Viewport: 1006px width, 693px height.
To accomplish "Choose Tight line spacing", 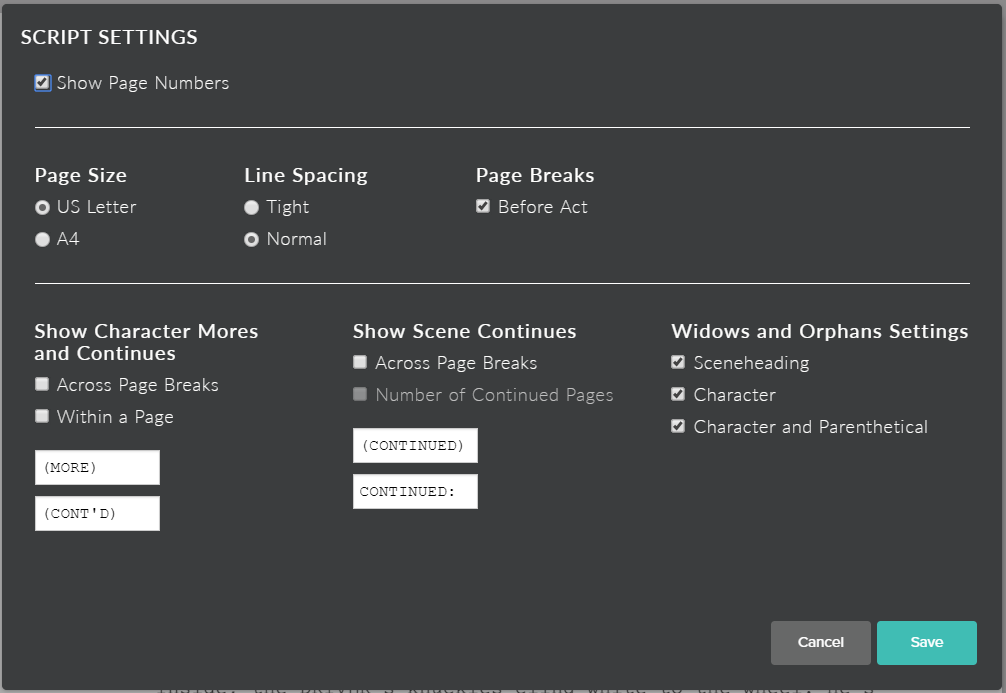I will (252, 207).
